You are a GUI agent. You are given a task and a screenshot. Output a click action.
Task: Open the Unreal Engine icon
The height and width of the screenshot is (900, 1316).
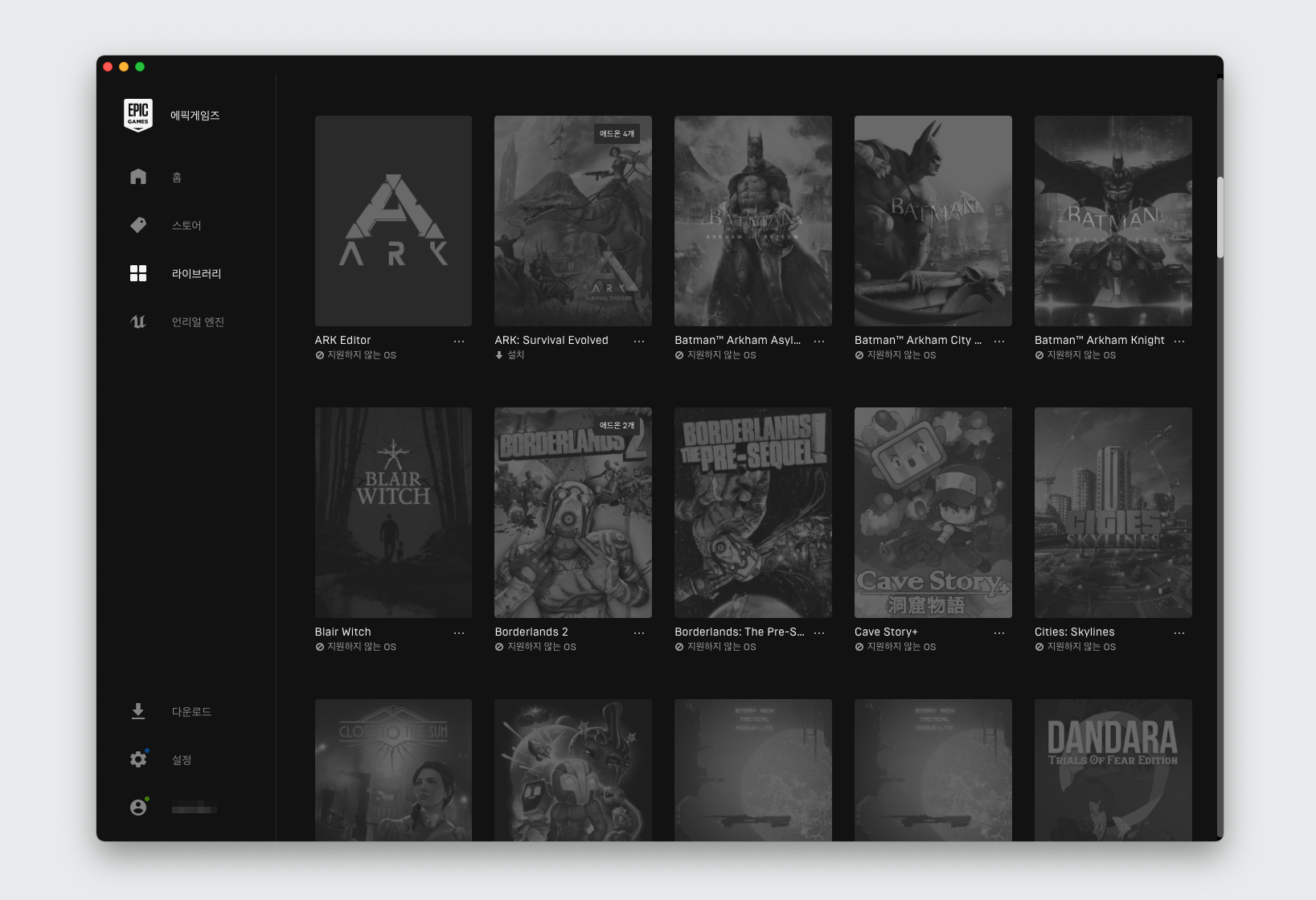point(138,321)
